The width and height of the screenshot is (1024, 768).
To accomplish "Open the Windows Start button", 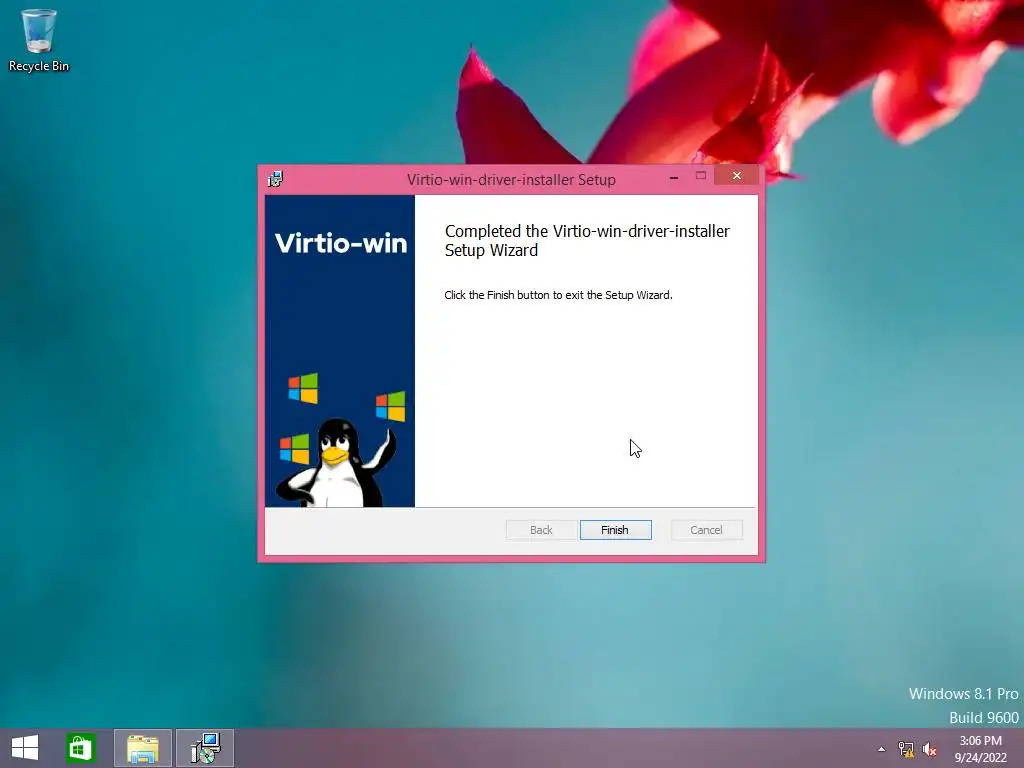I will pyautogui.click(x=25, y=748).
